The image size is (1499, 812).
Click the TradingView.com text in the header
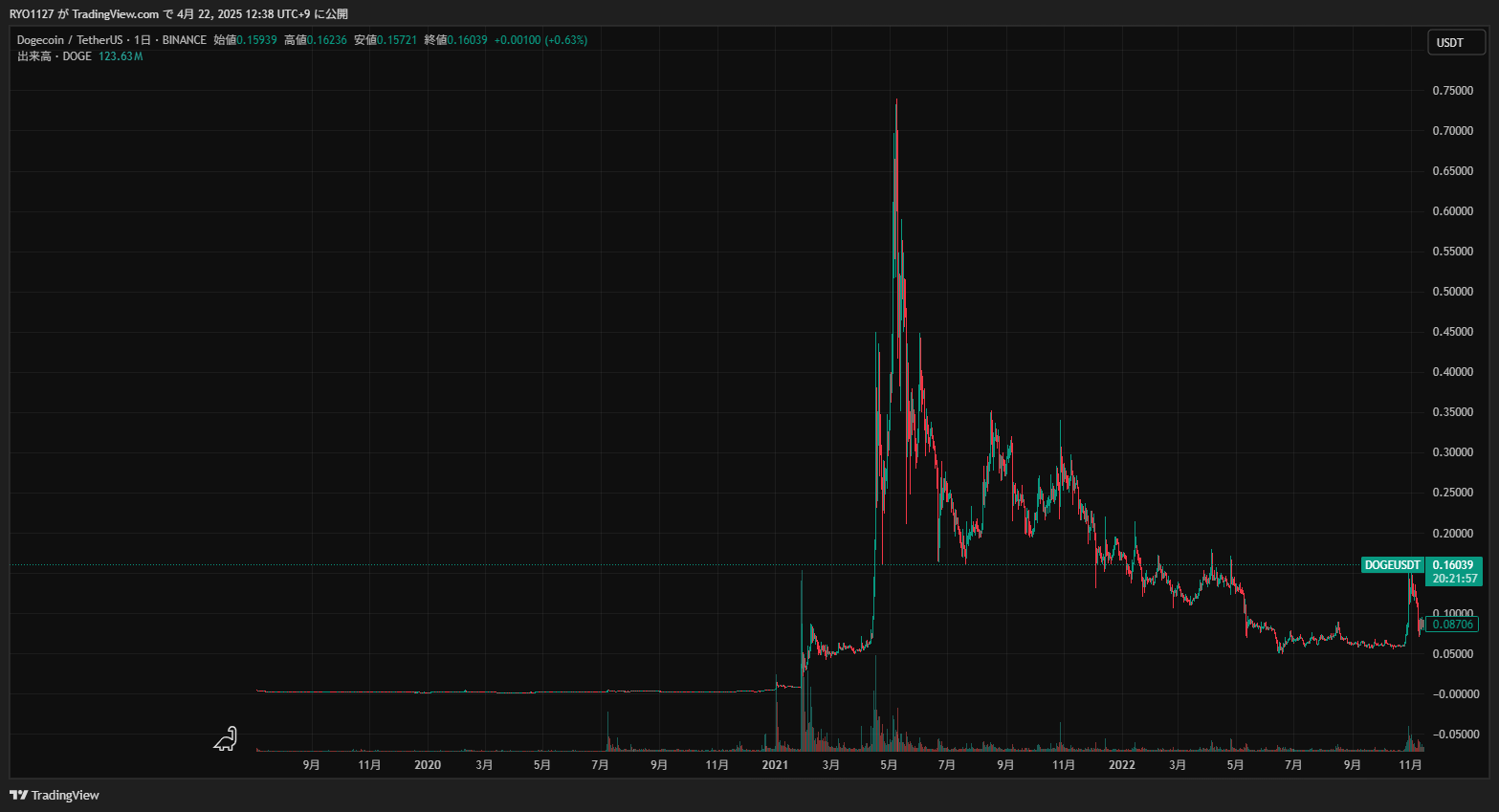(115, 14)
